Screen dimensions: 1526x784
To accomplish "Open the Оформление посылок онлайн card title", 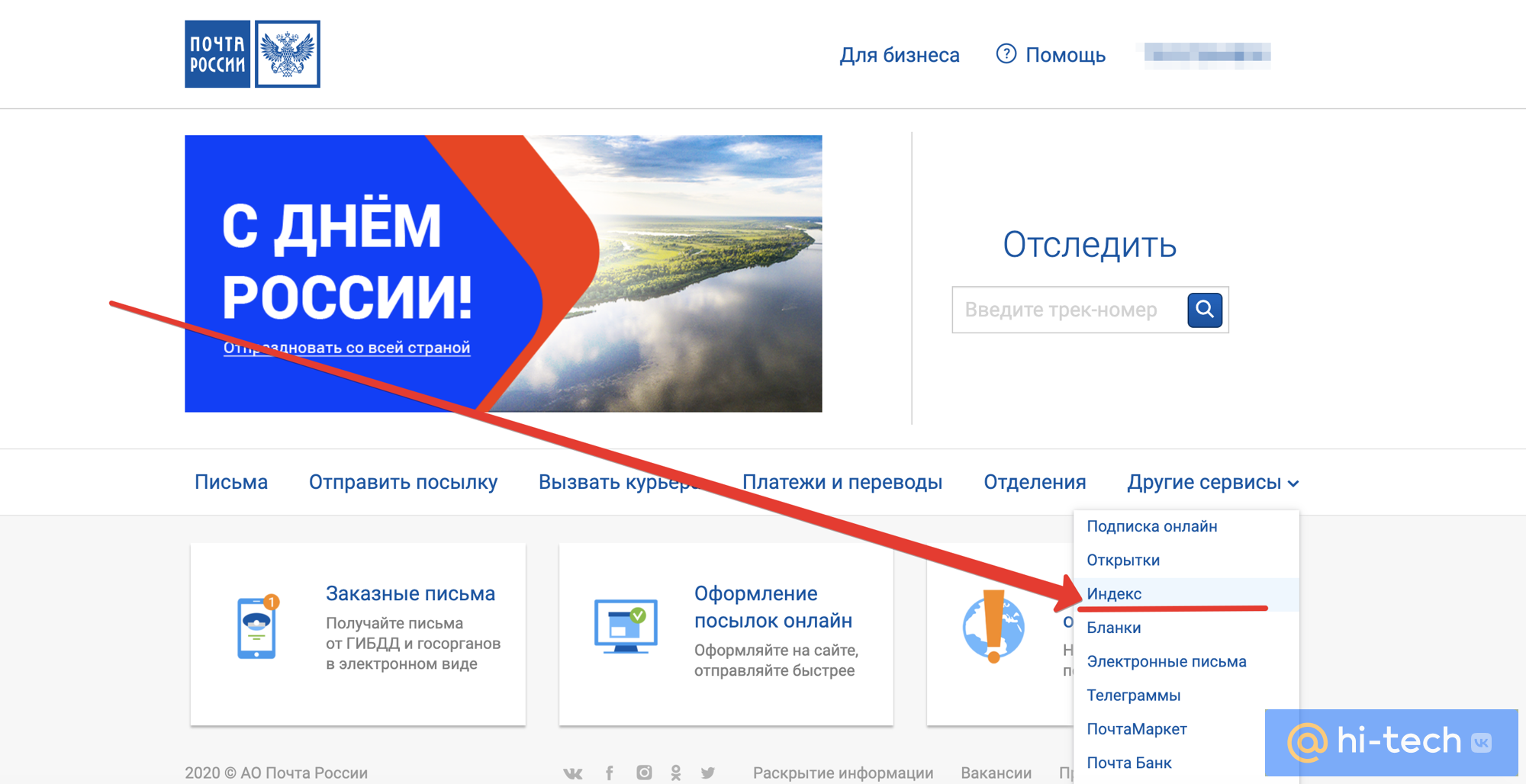I will (x=773, y=607).
